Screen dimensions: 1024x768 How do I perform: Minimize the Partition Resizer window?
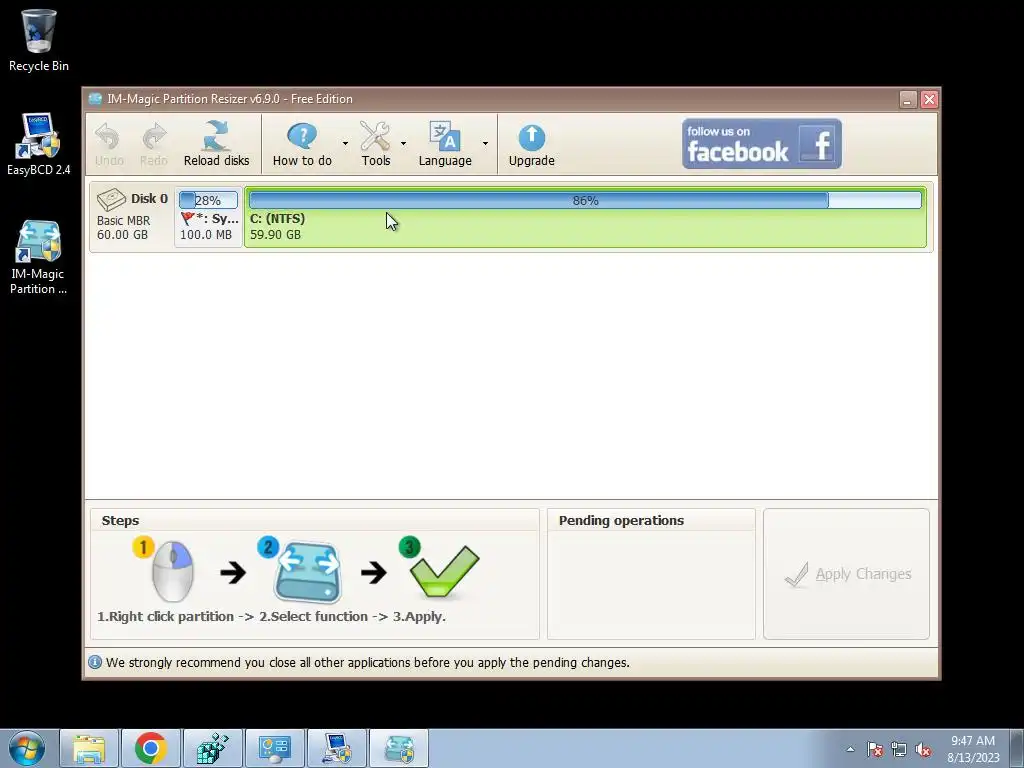(x=908, y=99)
